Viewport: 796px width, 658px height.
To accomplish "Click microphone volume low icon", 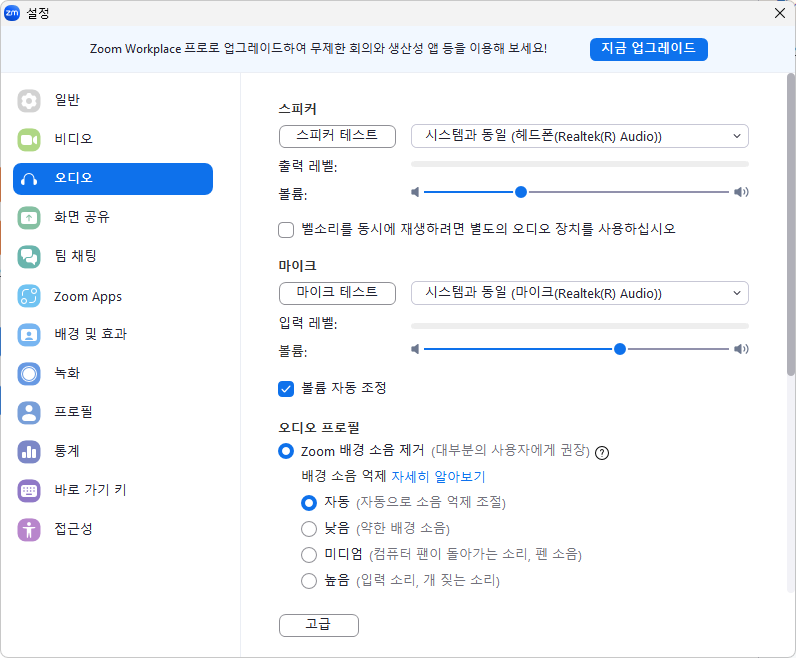I will coord(415,349).
